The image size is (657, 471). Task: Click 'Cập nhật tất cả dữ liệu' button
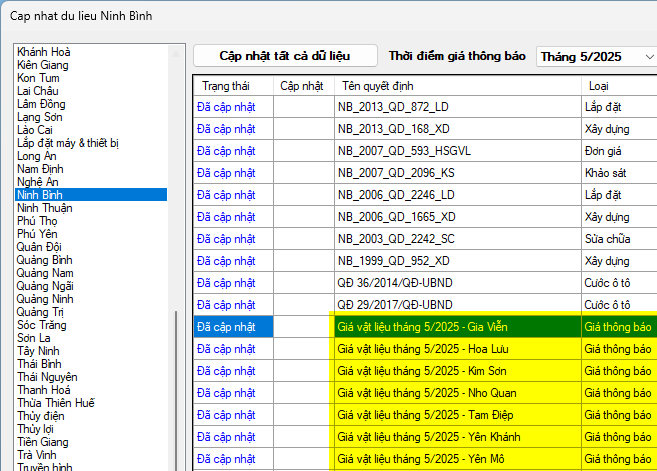(x=285, y=56)
